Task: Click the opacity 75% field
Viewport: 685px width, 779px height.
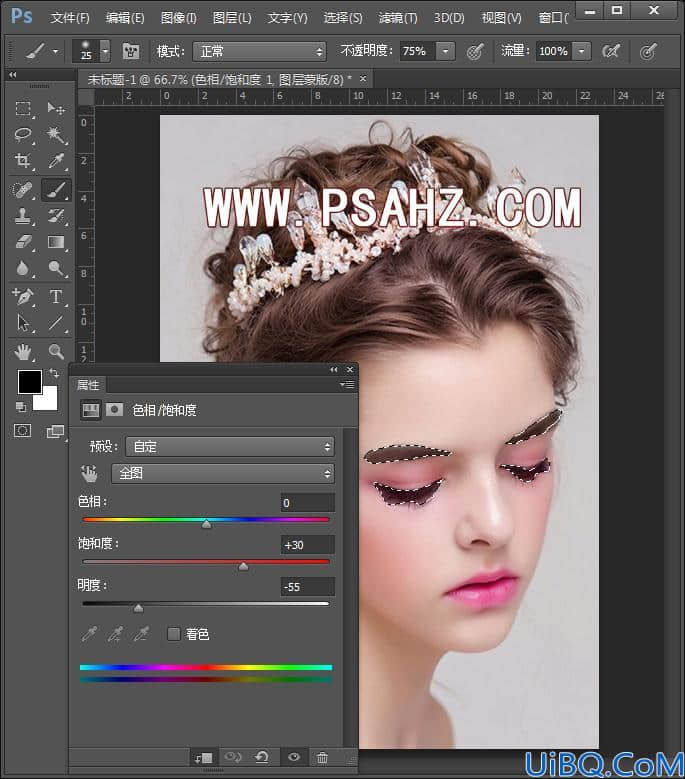Action: [x=417, y=51]
